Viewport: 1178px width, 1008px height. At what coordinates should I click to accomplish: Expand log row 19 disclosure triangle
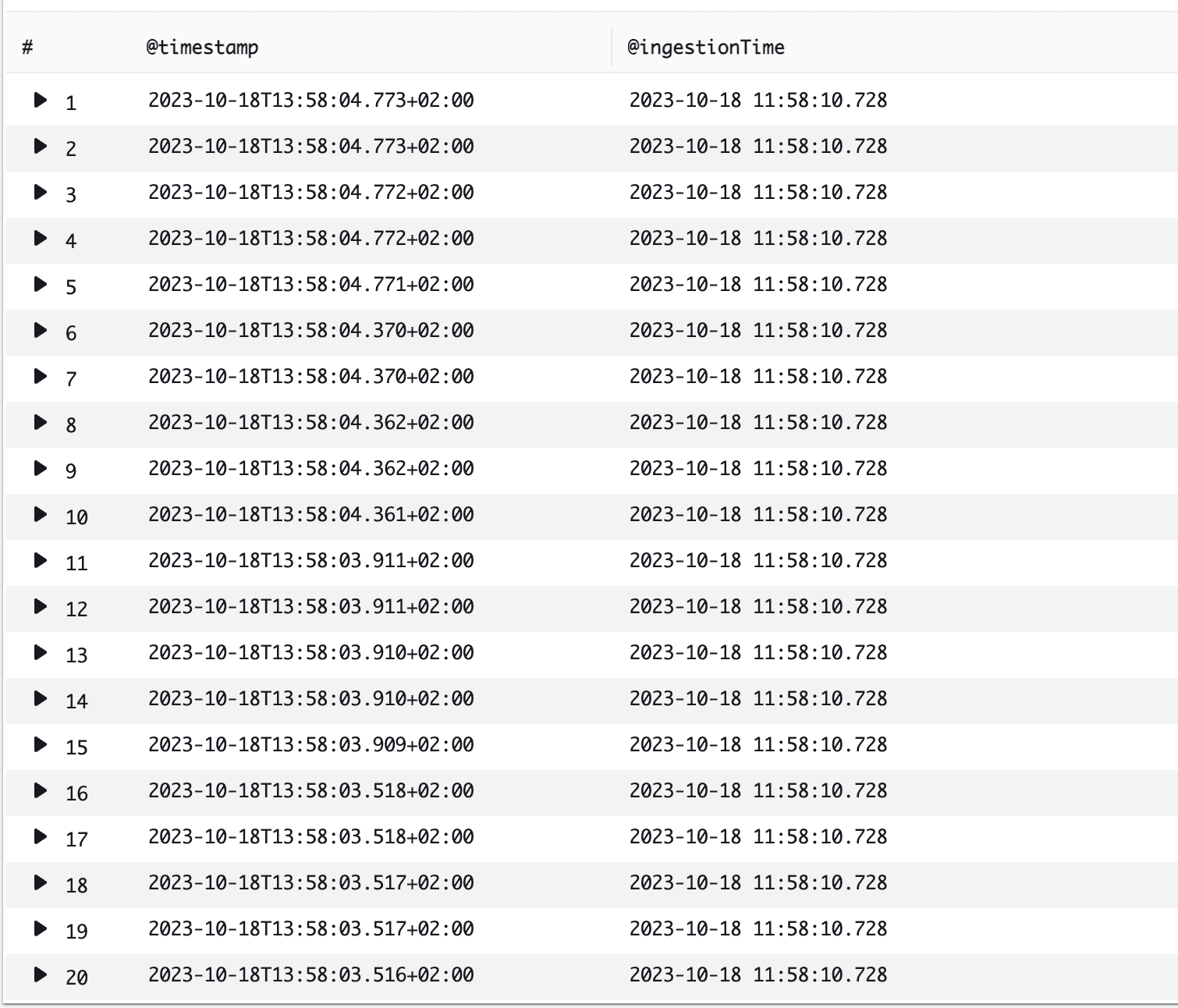41,928
